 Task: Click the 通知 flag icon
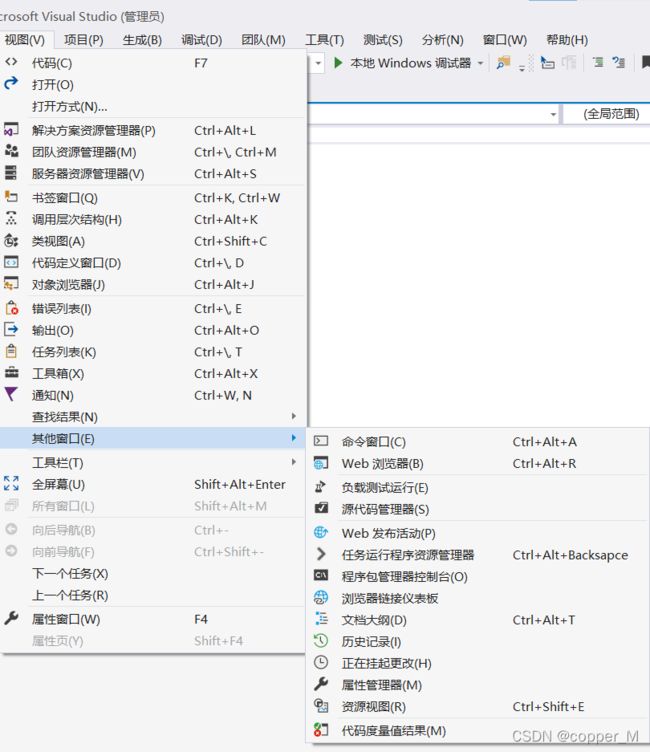11,394
